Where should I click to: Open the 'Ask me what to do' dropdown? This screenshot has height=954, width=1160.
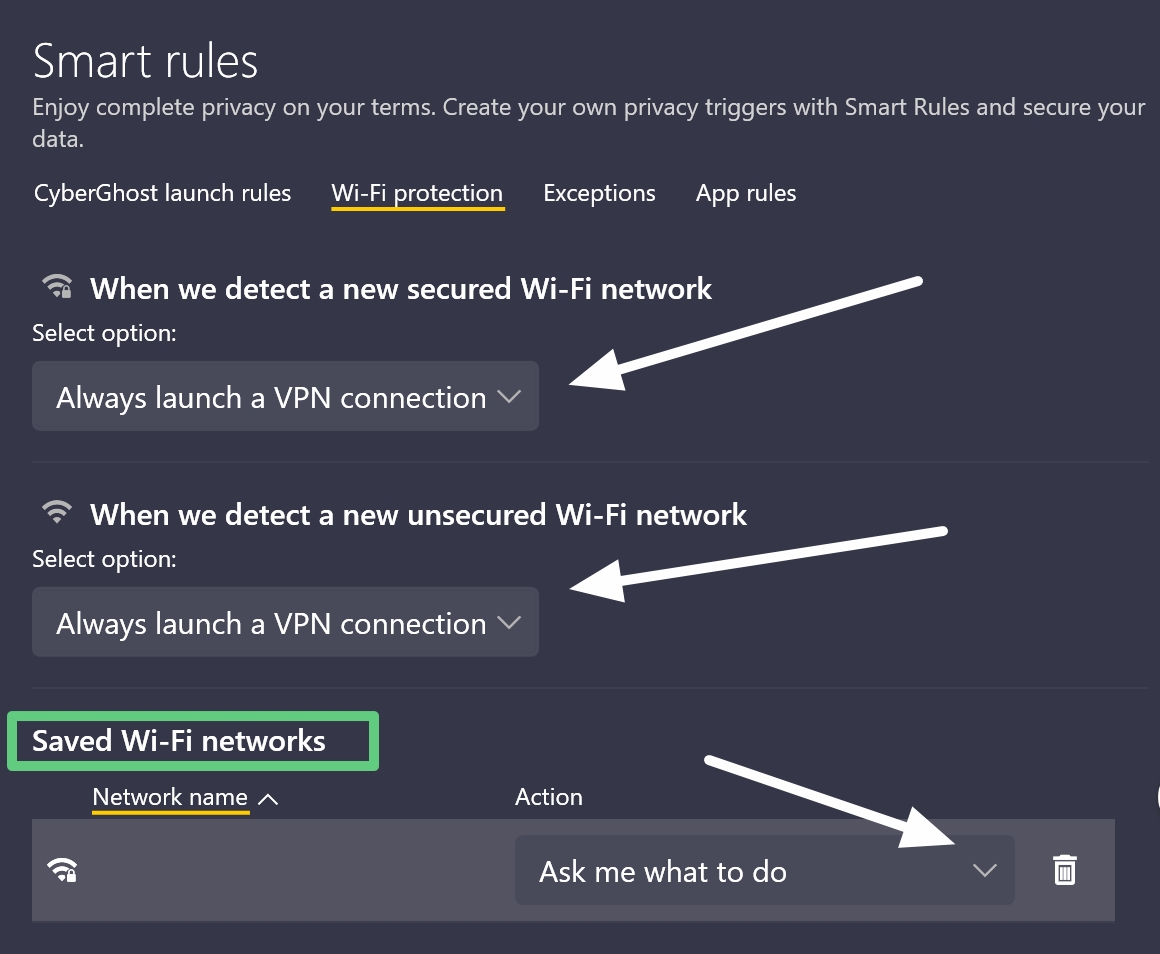(x=765, y=870)
